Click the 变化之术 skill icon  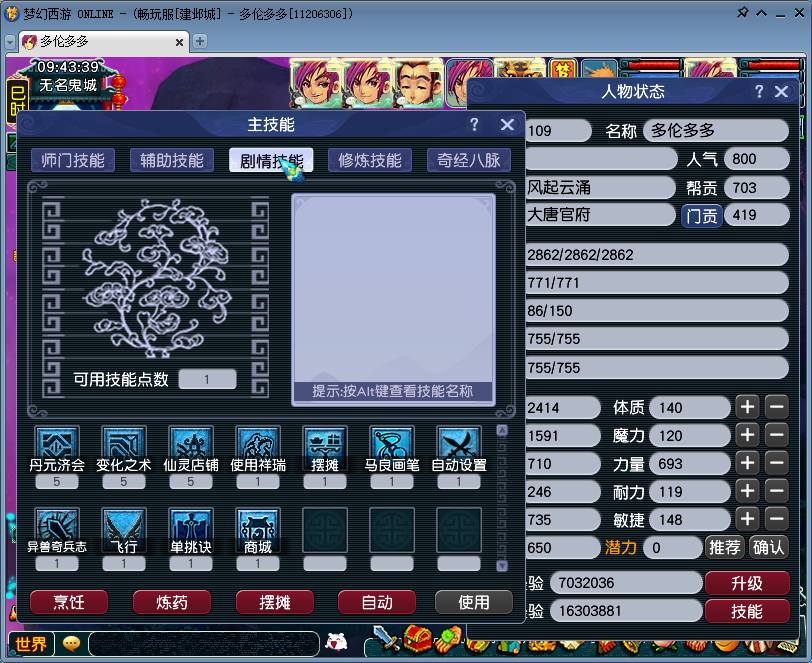124,446
